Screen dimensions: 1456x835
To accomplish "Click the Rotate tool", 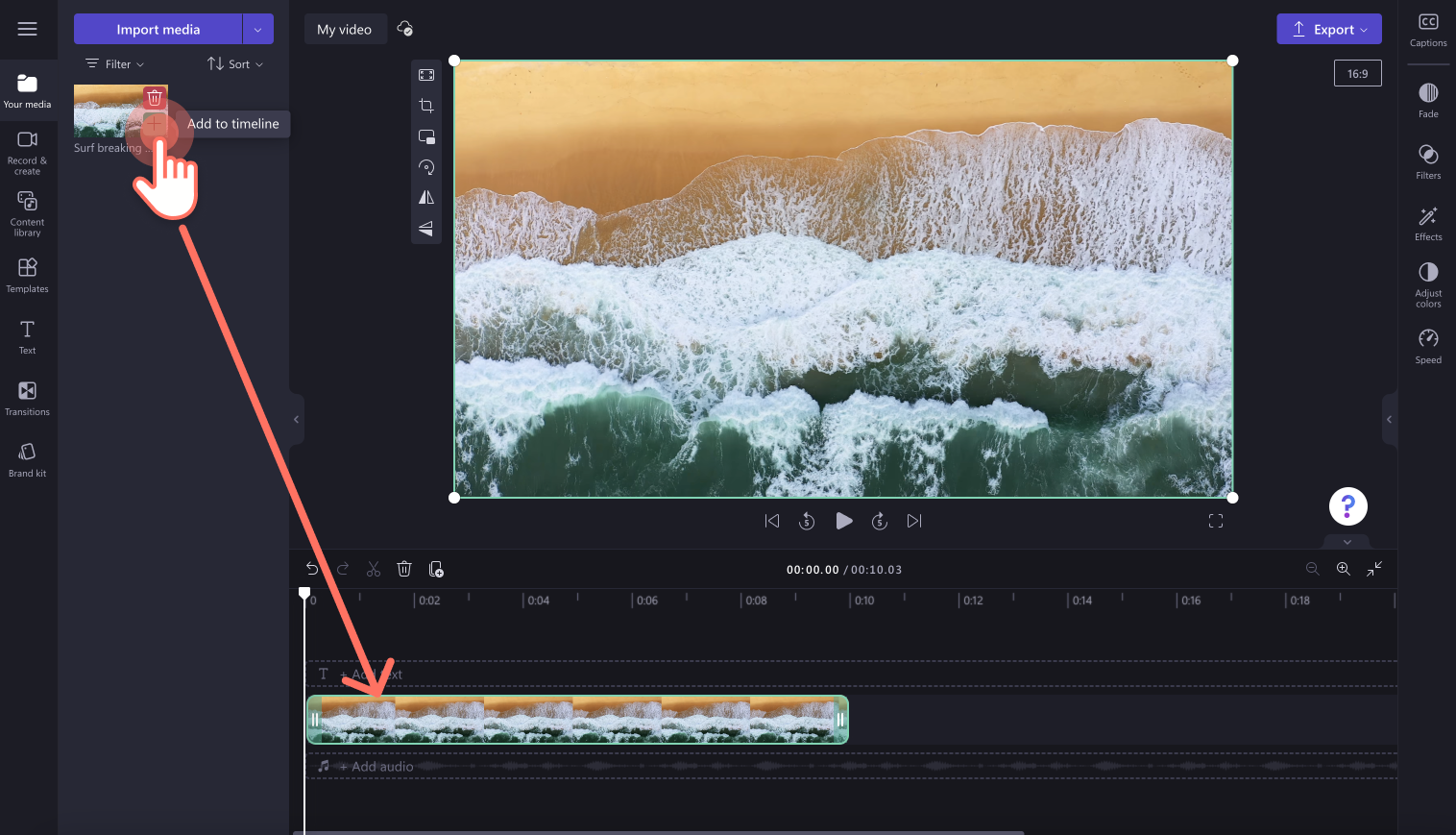I will pos(426,167).
